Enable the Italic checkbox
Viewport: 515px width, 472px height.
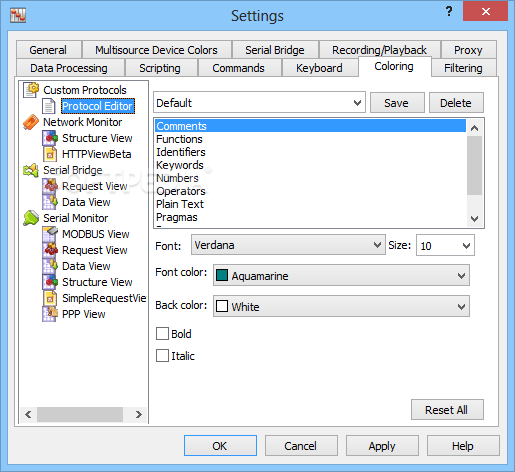162,356
